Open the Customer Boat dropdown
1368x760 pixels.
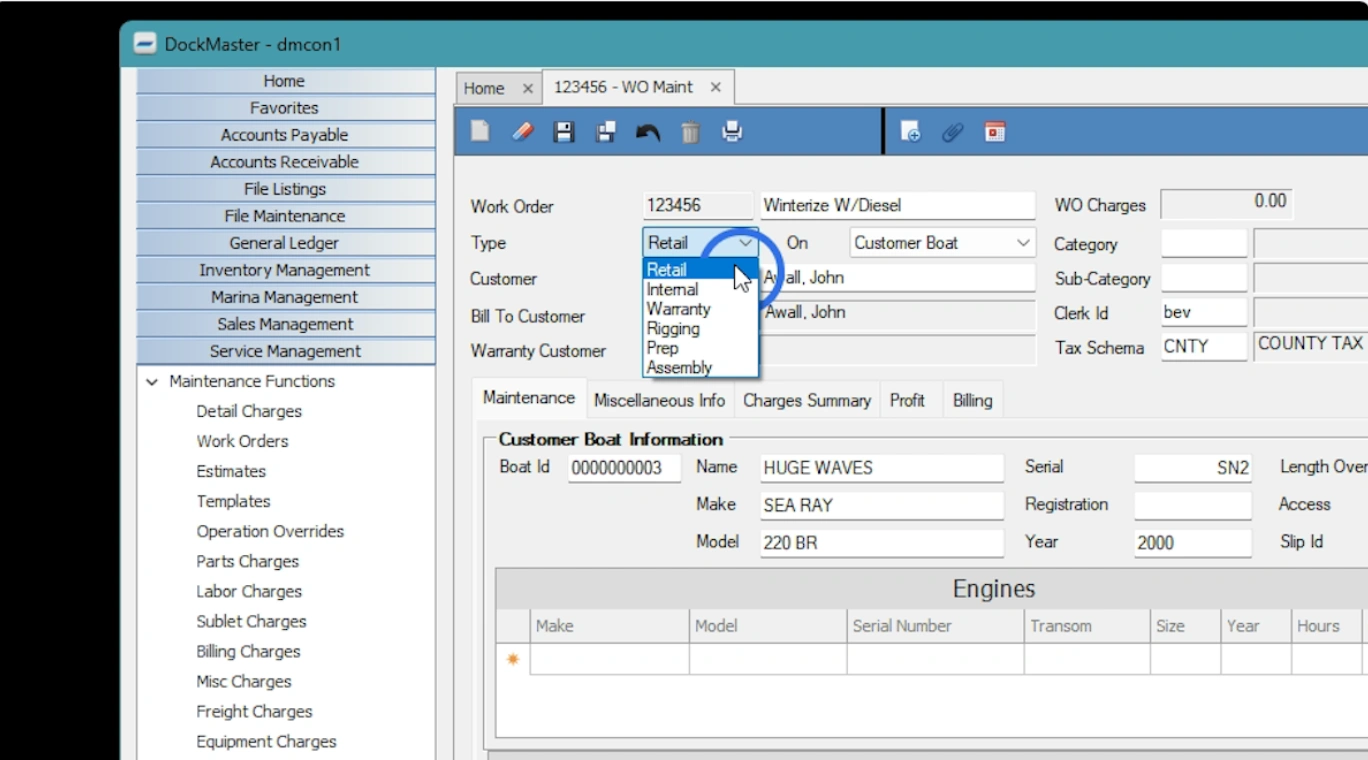1023,243
